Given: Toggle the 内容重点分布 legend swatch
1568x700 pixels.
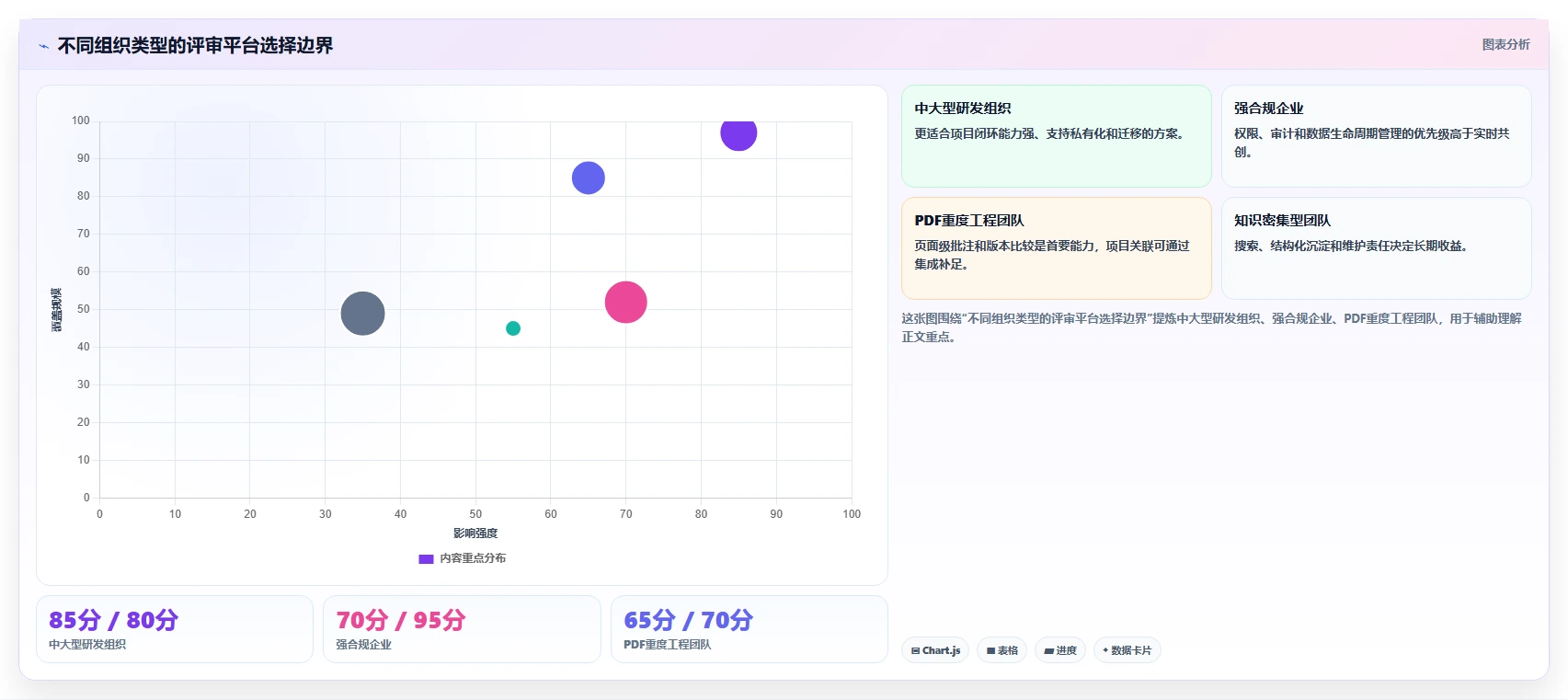Looking at the screenshot, I should [x=426, y=558].
